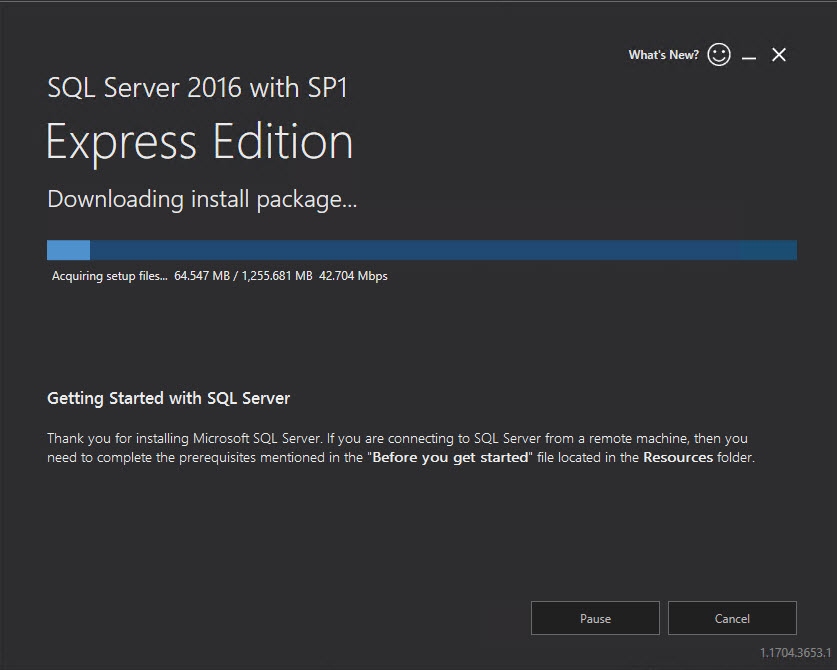The width and height of the screenshot is (837, 670).
Task: Click the "Acquiring setup files..." label
Action: click(x=110, y=276)
